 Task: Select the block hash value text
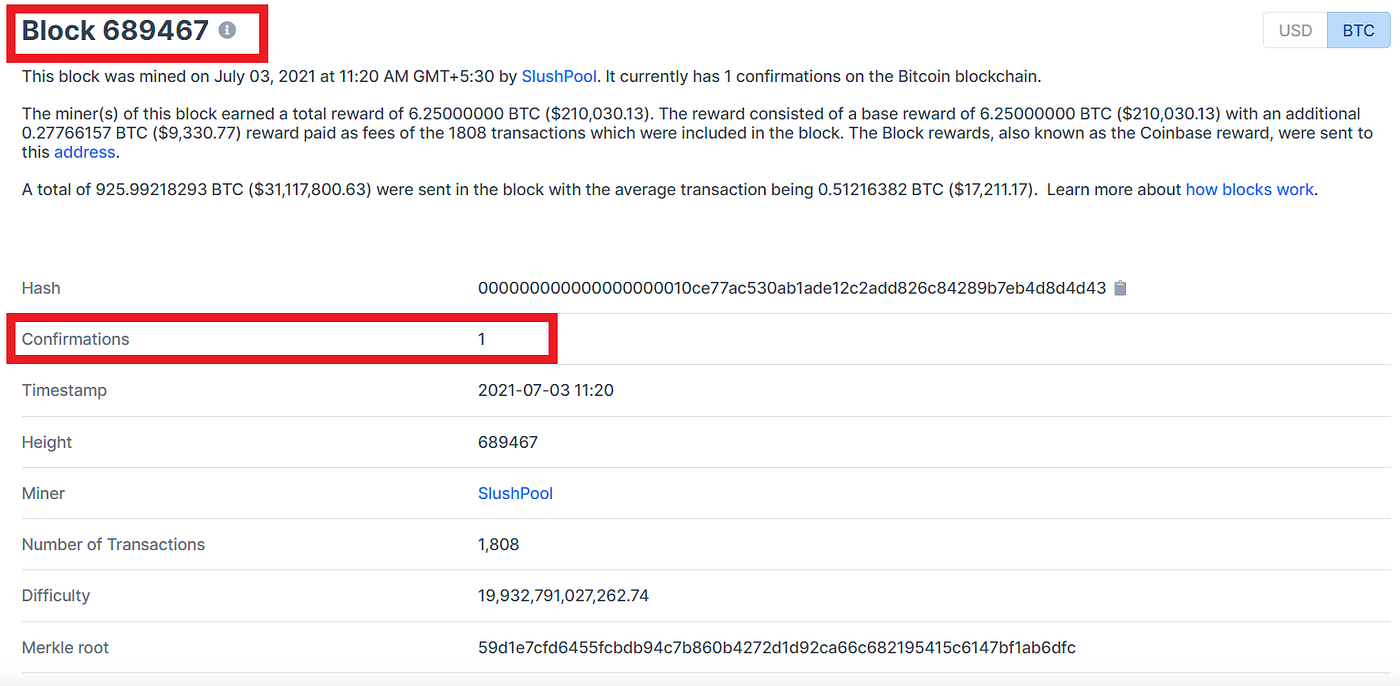point(795,288)
